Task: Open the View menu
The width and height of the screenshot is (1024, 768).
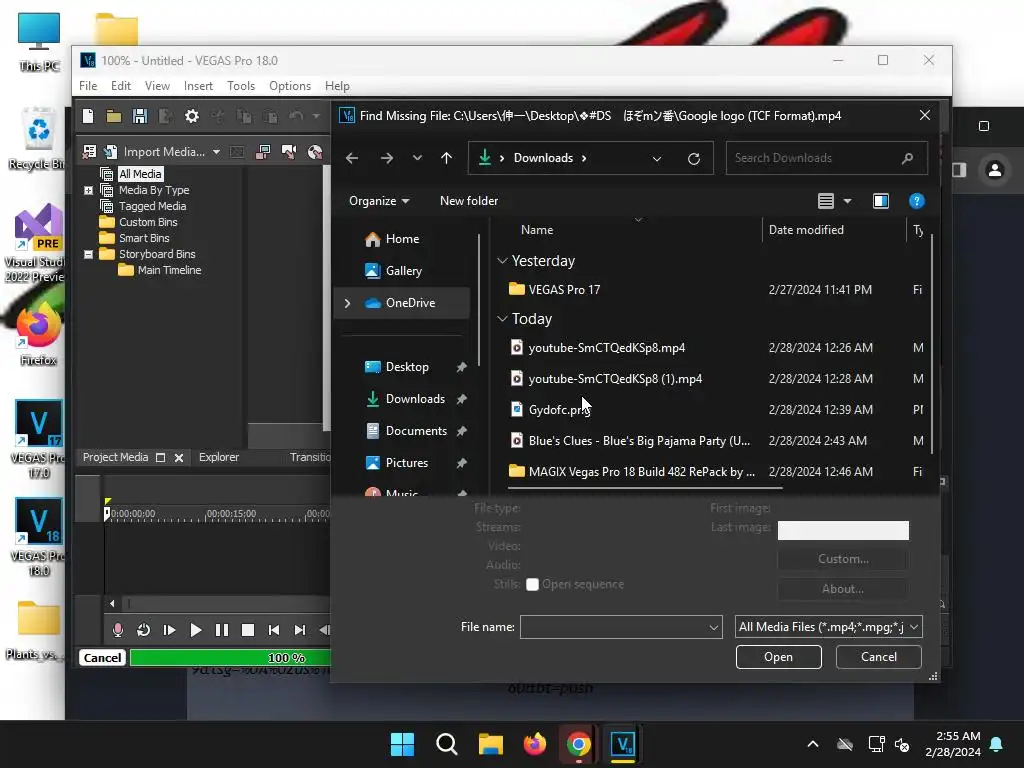Action: 157,86
